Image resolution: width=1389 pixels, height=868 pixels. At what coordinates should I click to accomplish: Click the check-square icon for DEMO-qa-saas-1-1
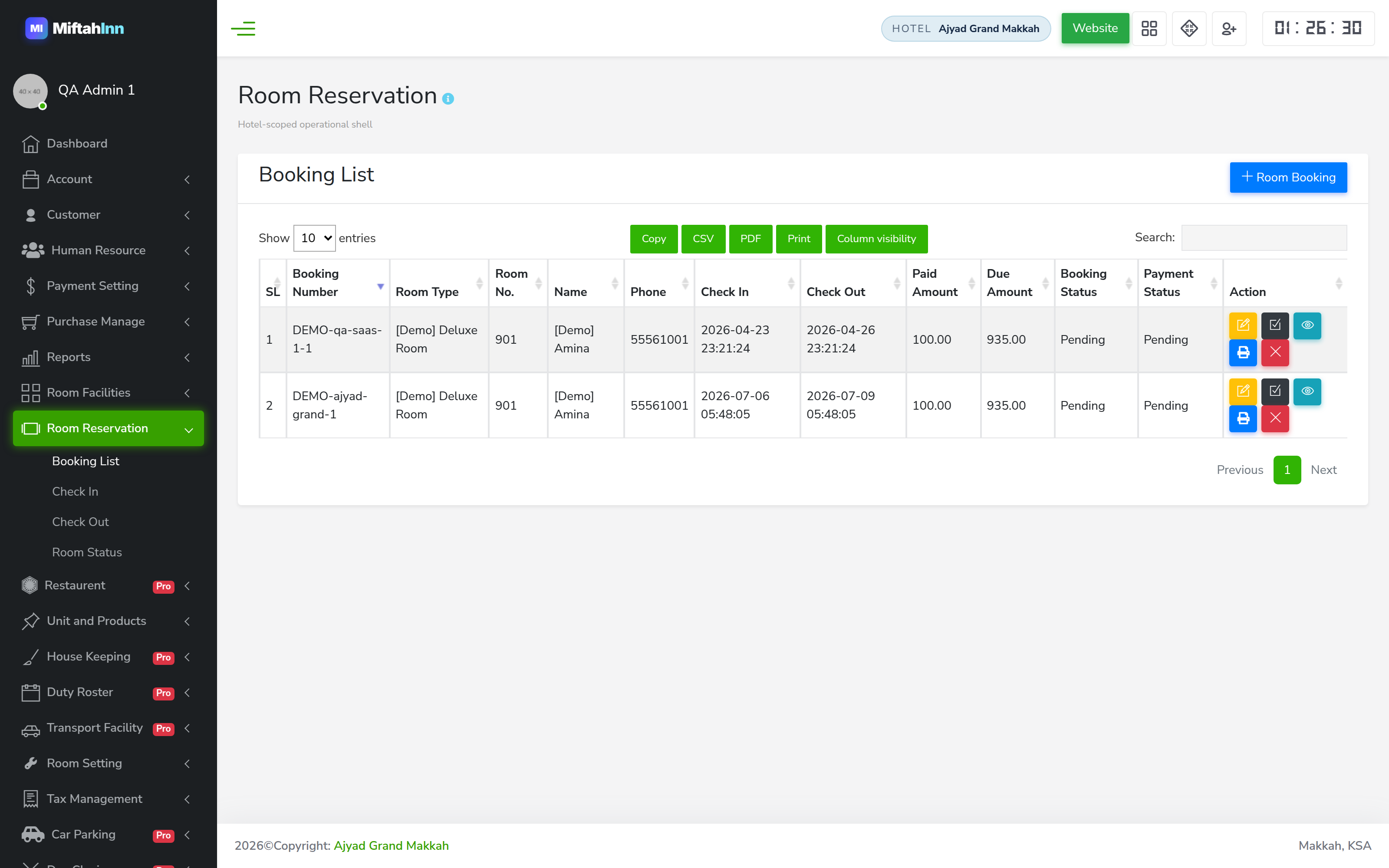click(1275, 325)
